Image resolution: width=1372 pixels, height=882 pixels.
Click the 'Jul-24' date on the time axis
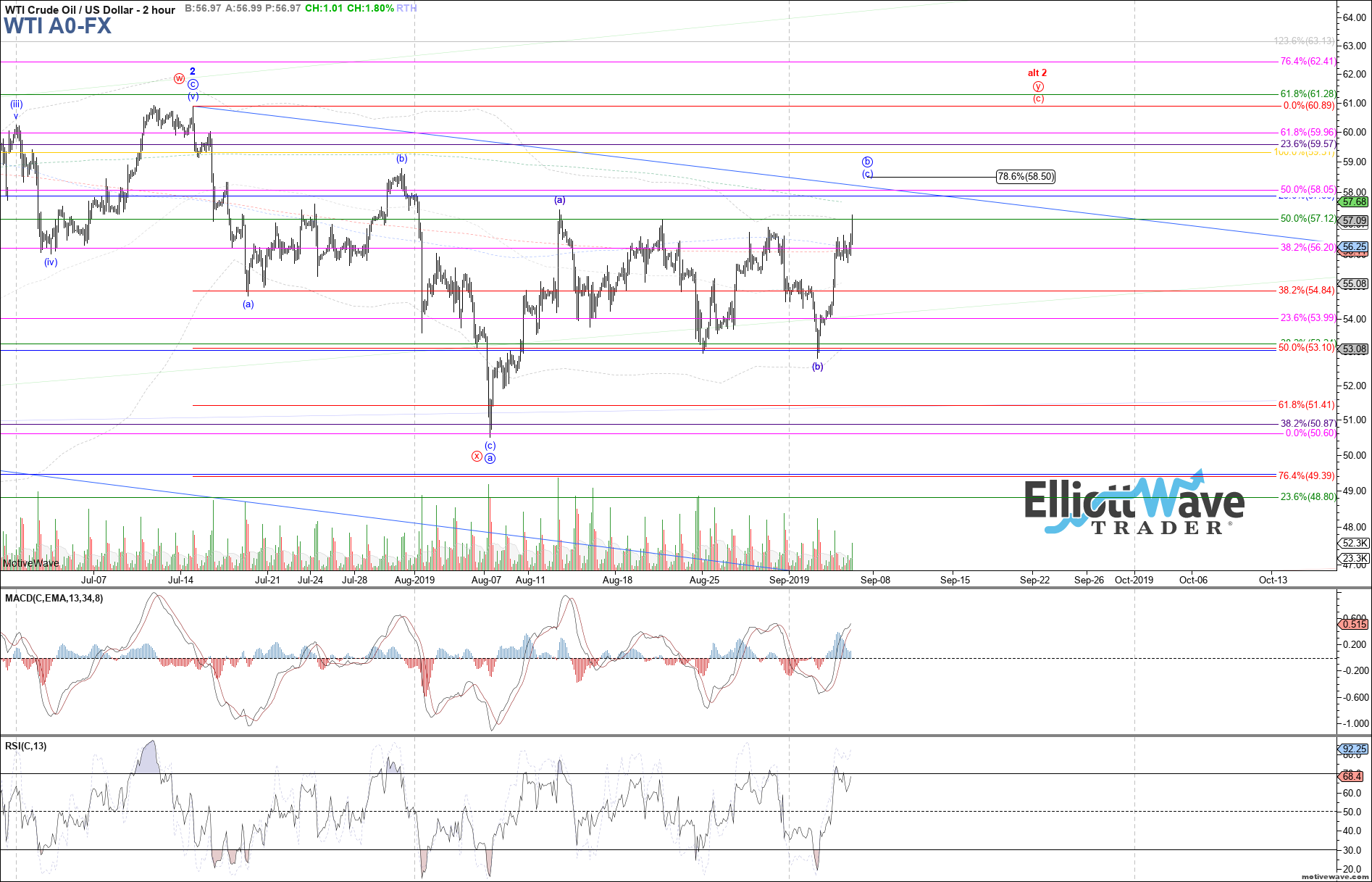point(310,580)
